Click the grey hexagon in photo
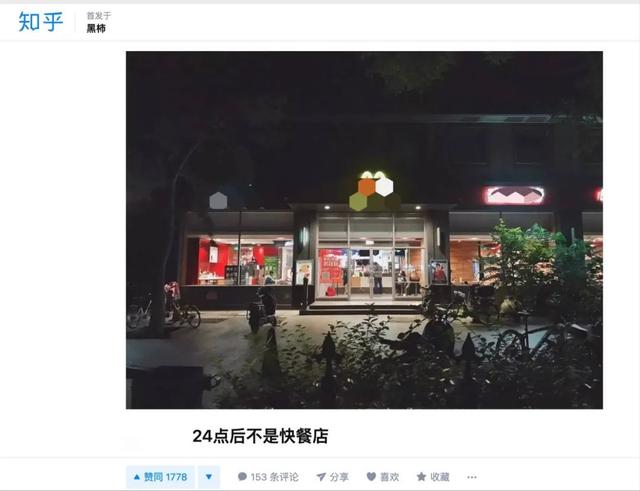The height and width of the screenshot is (491, 640). [218, 200]
